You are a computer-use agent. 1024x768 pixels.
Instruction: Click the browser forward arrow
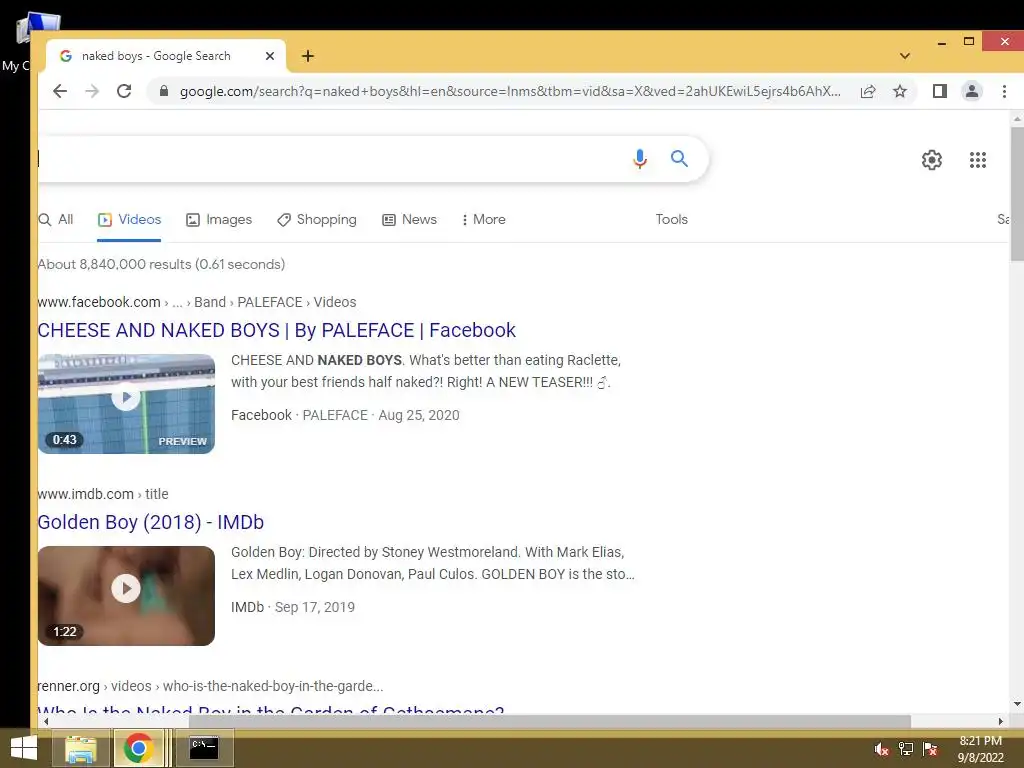pos(92,91)
